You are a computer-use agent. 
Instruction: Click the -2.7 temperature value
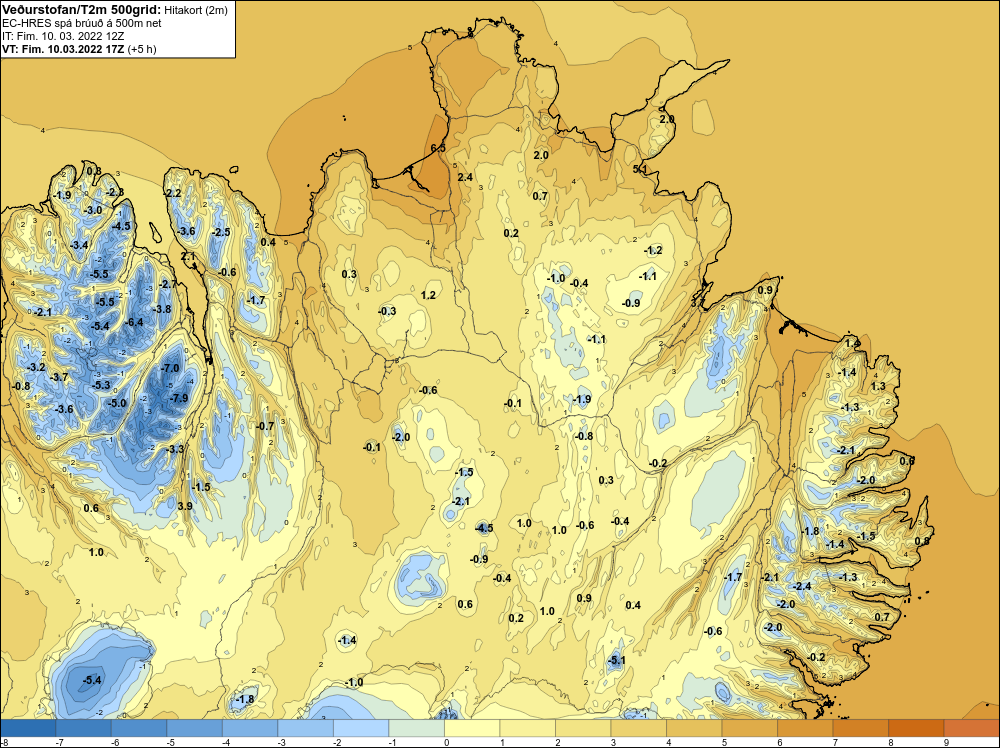click(166, 284)
